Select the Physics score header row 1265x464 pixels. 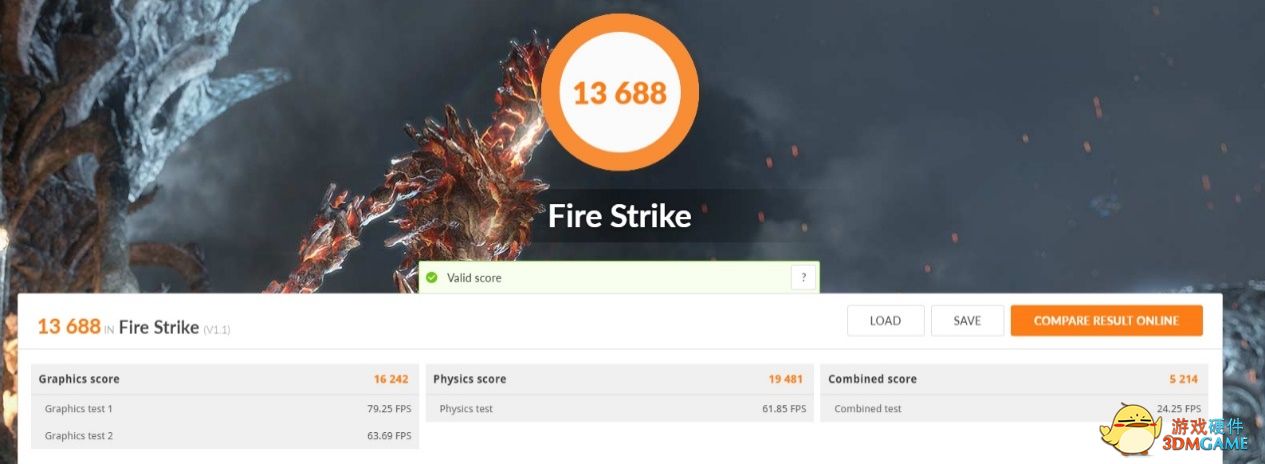click(x=619, y=379)
